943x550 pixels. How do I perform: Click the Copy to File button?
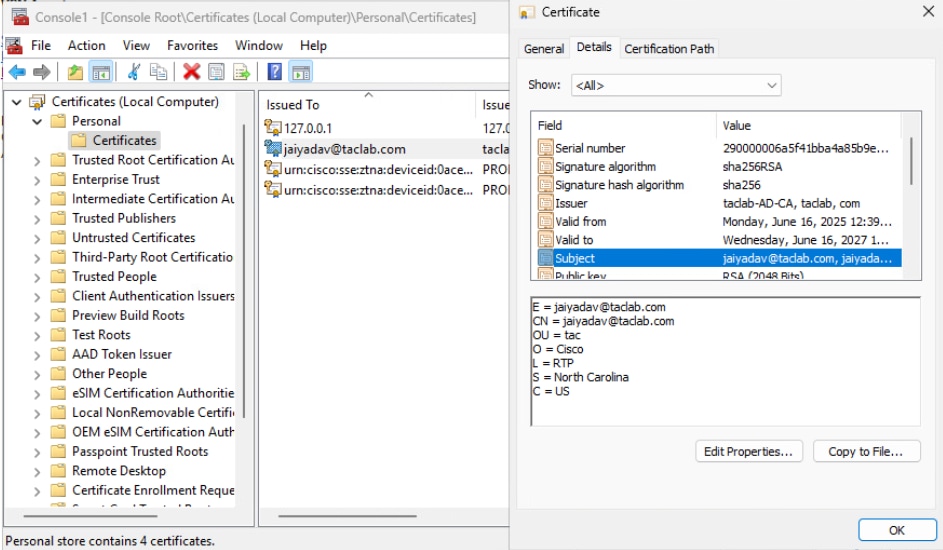(x=866, y=451)
